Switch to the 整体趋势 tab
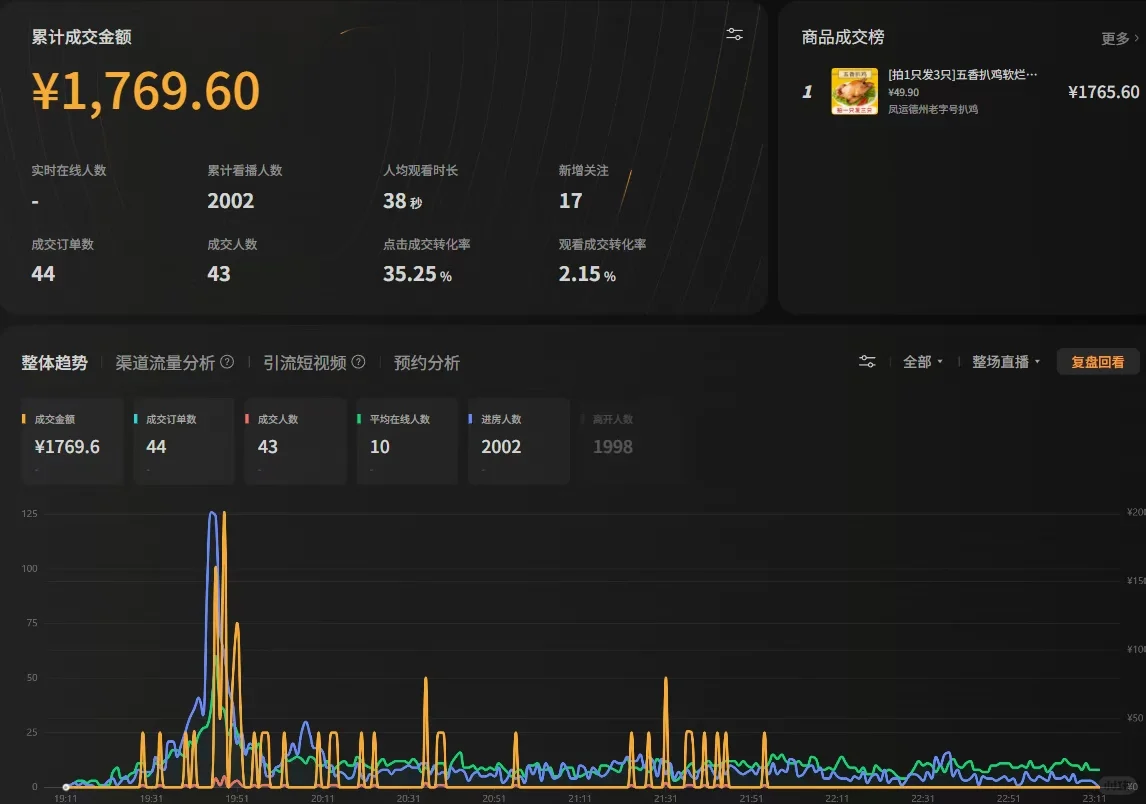The width and height of the screenshot is (1146, 804). click(x=55, y=363)
